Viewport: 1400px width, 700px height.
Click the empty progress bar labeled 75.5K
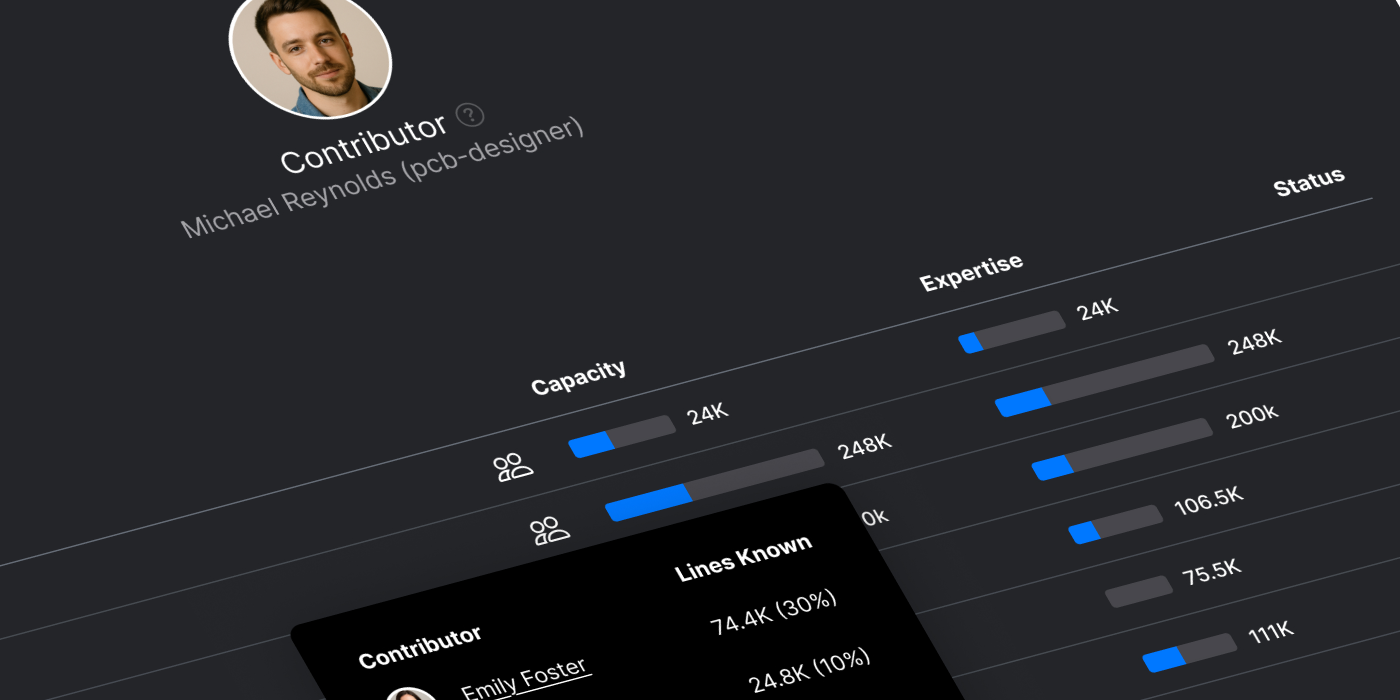pyautogui.click(x=1139, y=591)
